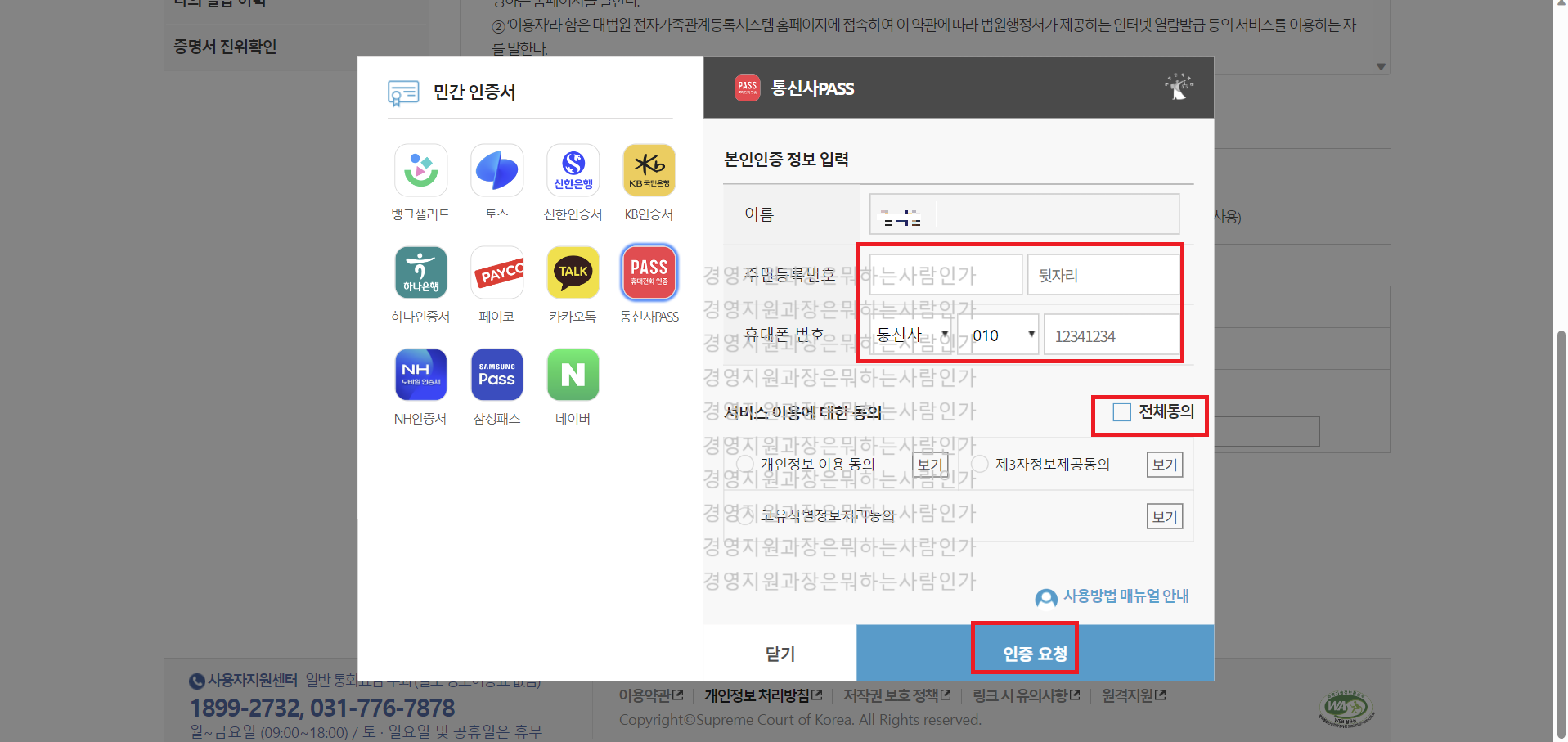Enable the 전체동의 checkbox
Viewport: 1568px width, 742px height.
[x=1121, y=412]
